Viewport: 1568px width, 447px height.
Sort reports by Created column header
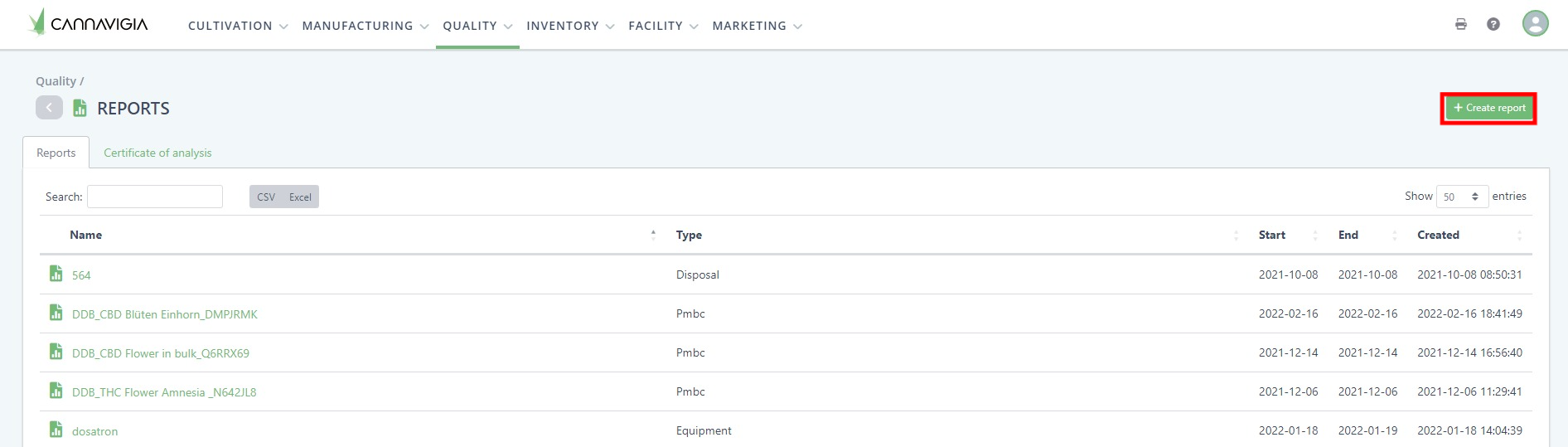tap(1438, 235)
